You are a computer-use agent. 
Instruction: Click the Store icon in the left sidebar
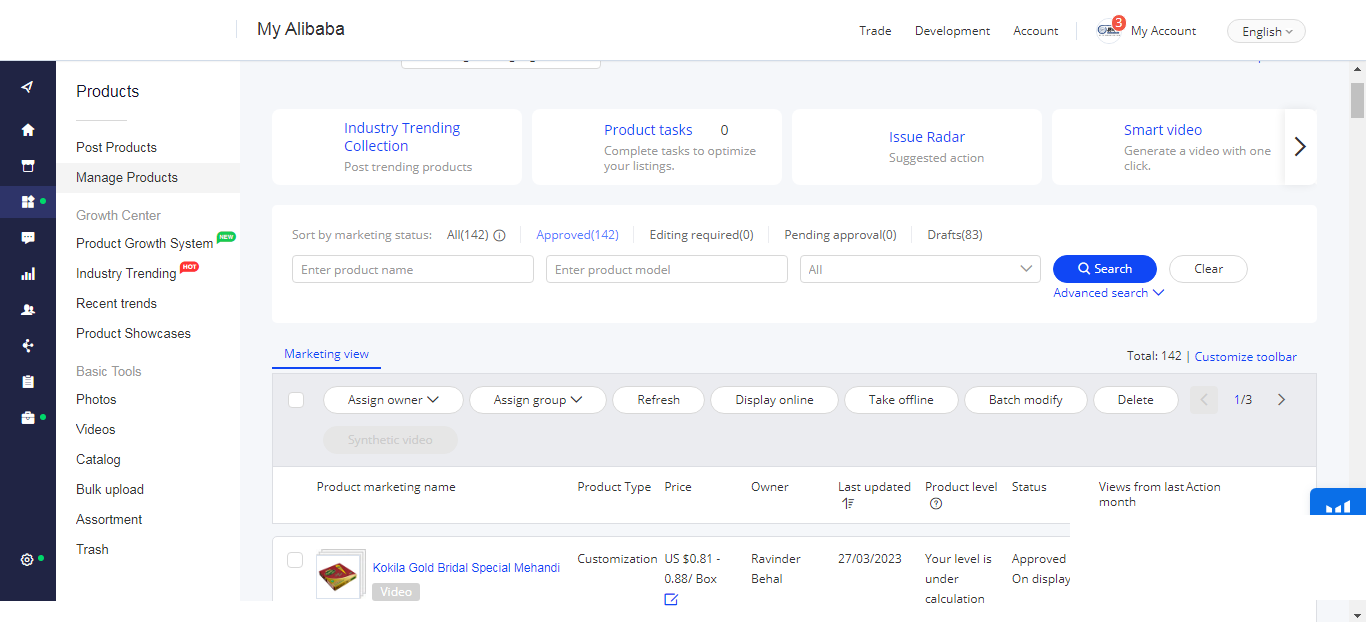27,165
